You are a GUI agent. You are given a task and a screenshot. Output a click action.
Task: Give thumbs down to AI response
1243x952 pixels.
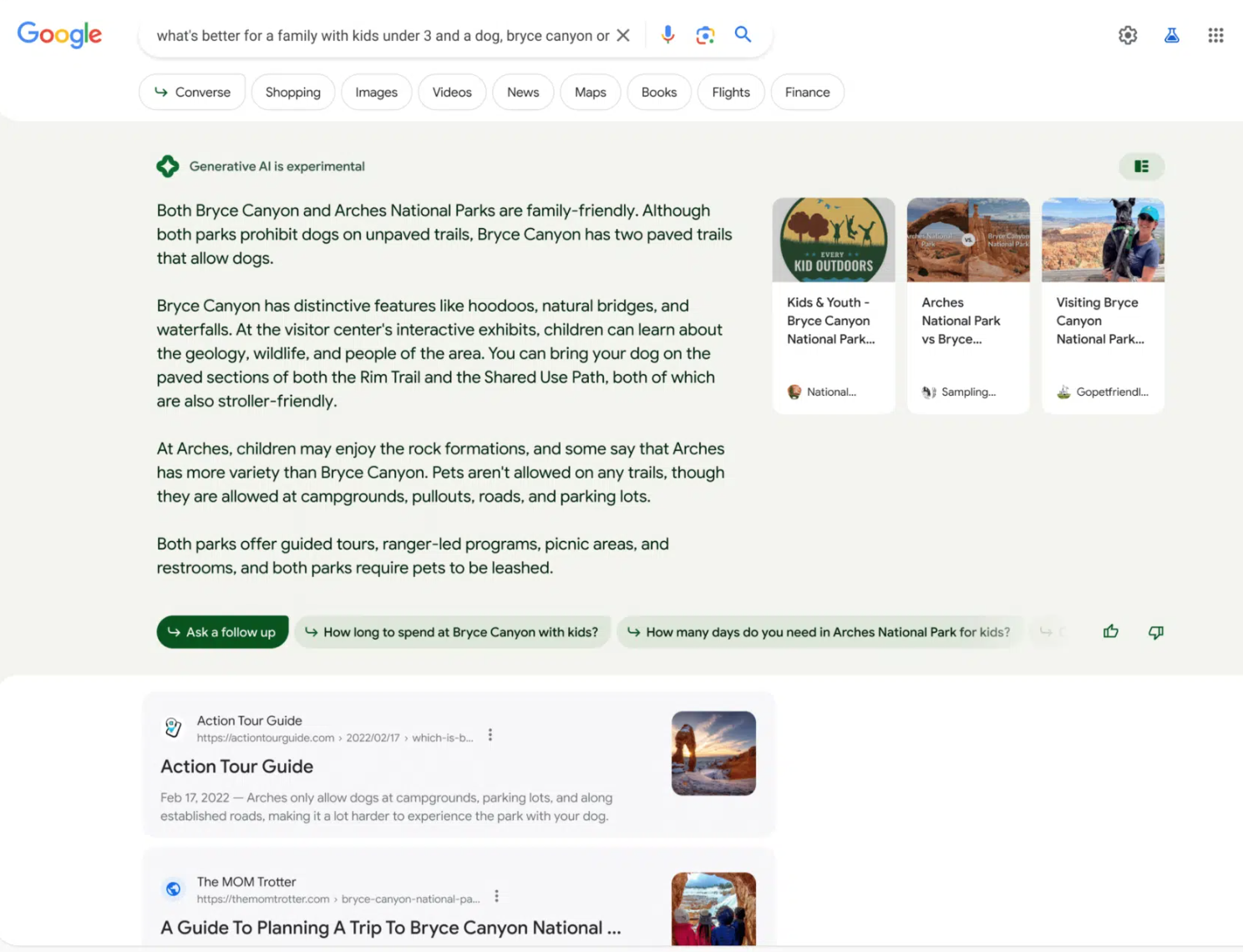[x=1155, y=632]
